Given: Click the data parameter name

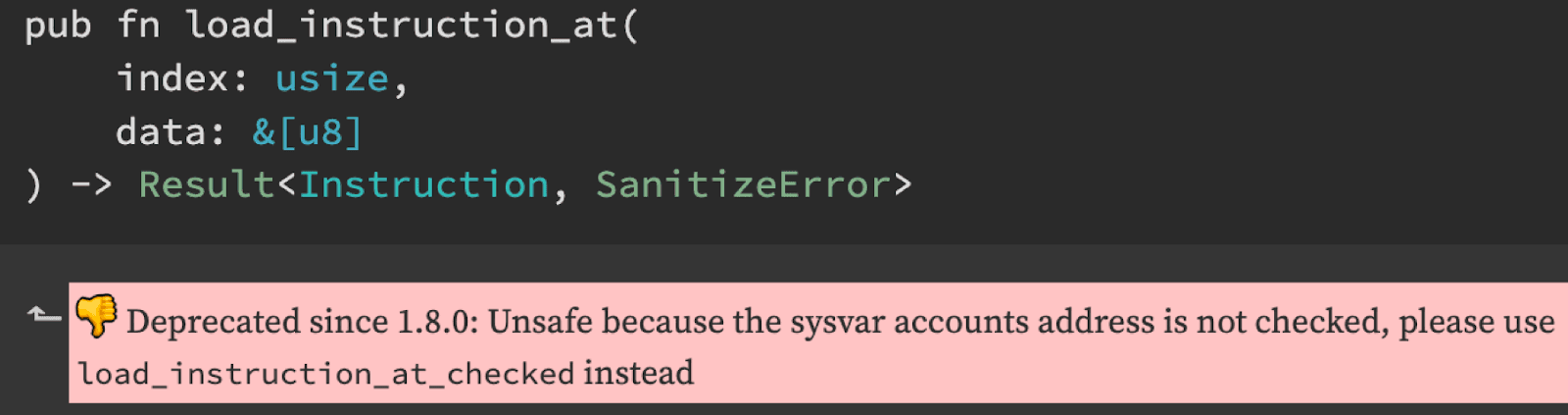Looking at the screenshot, I should 161,131.
